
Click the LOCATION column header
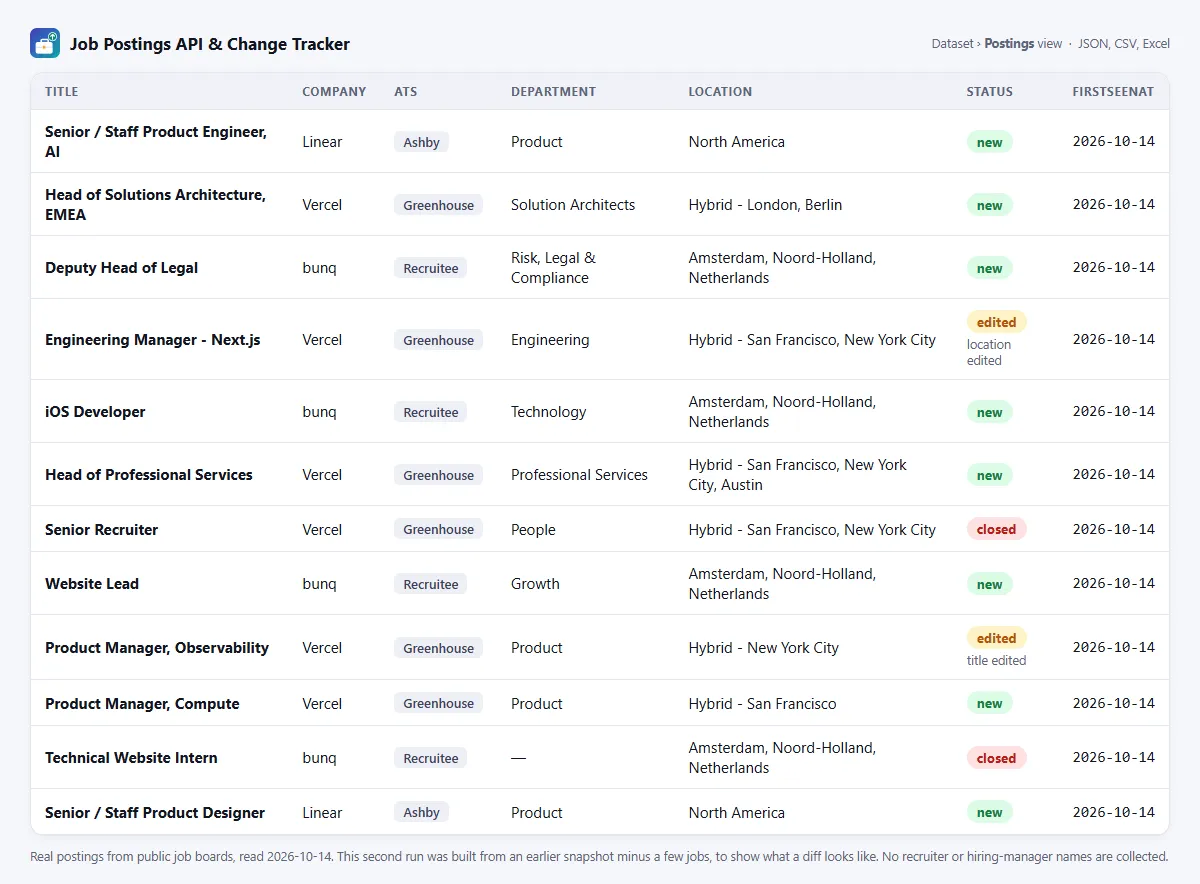coord(720,91)
